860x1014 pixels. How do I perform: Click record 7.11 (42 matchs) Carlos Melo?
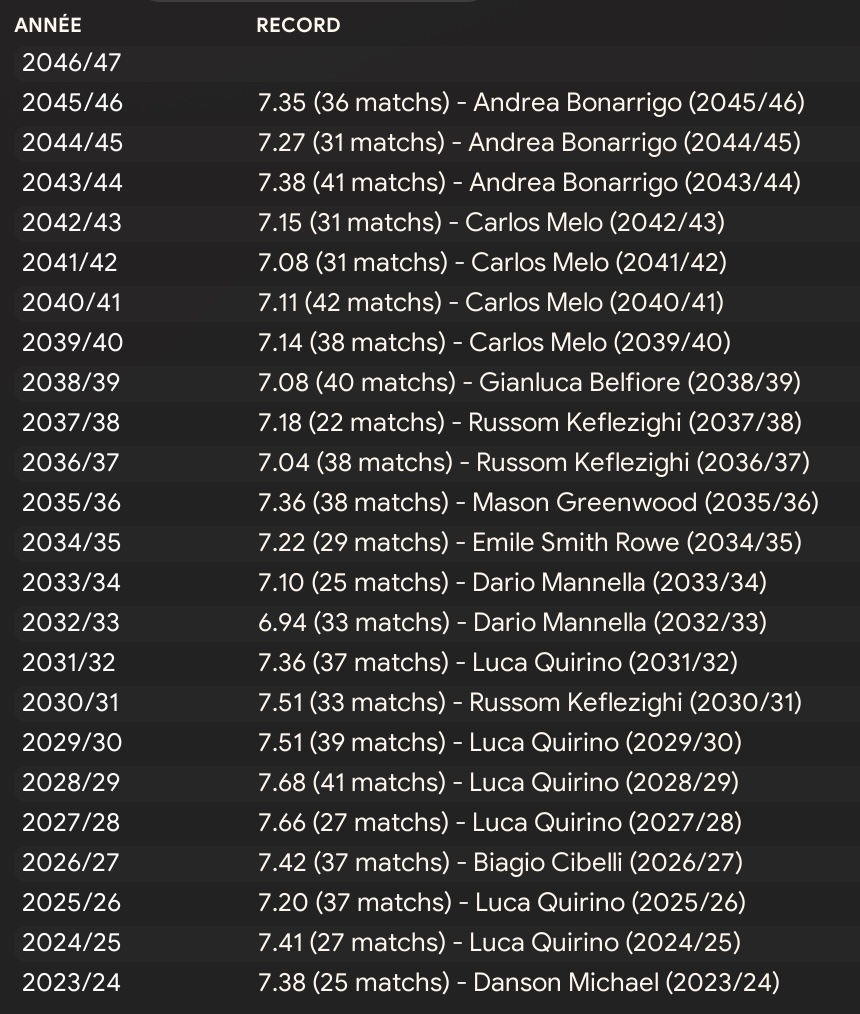[491, 303]
